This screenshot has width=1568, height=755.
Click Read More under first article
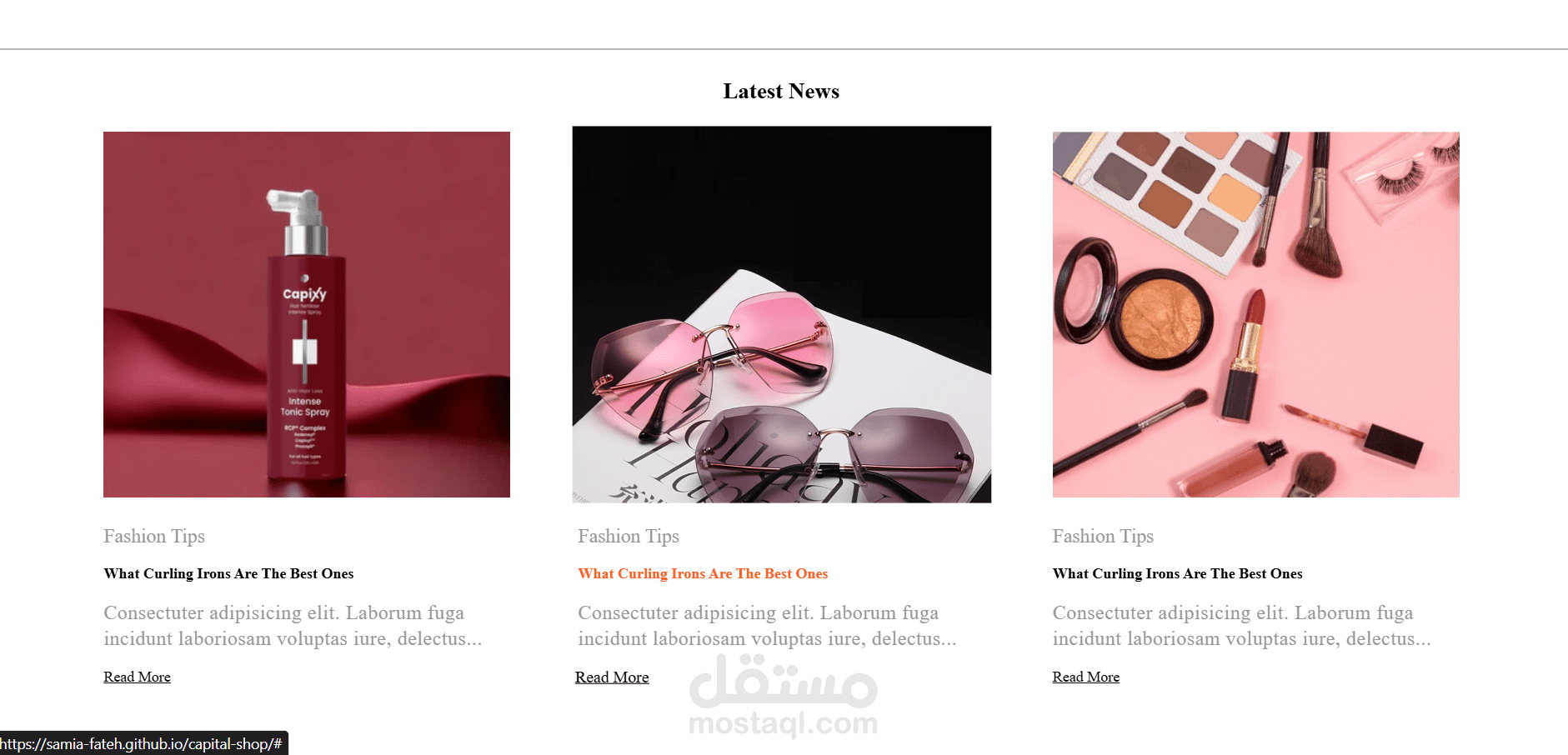pyautogui.click(x=137, y=677)
